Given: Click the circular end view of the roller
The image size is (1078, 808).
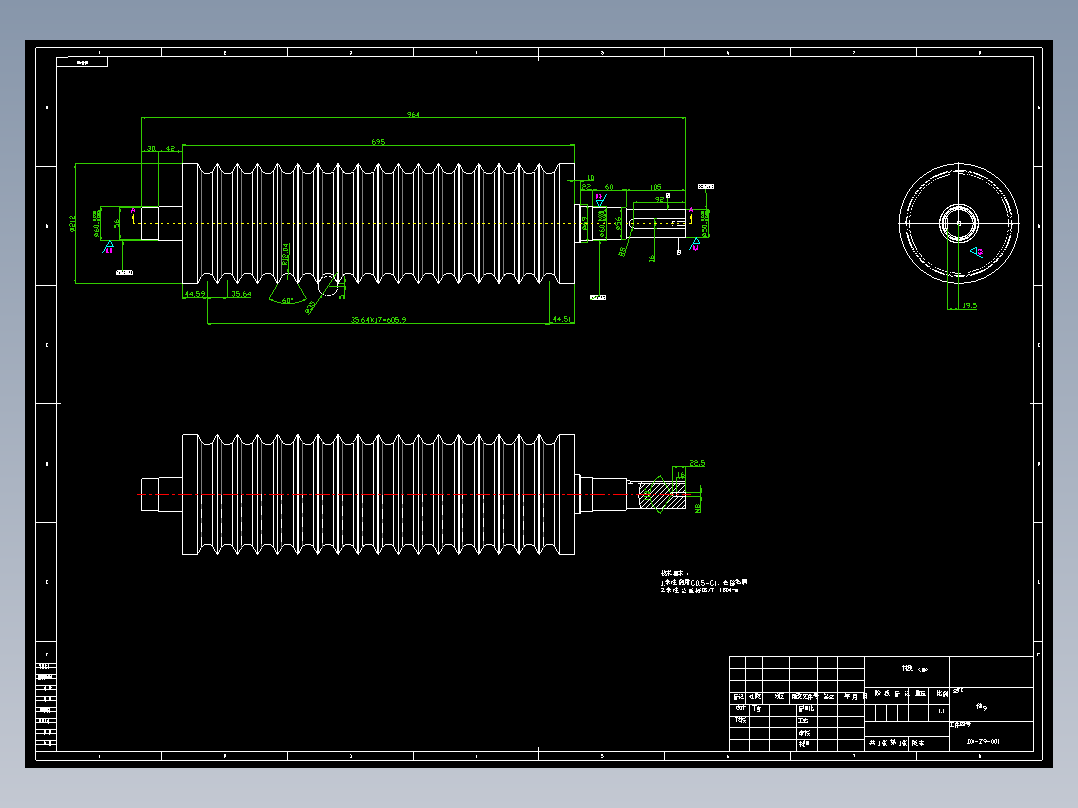Looking at the screenshot, I should pos(959,223).
